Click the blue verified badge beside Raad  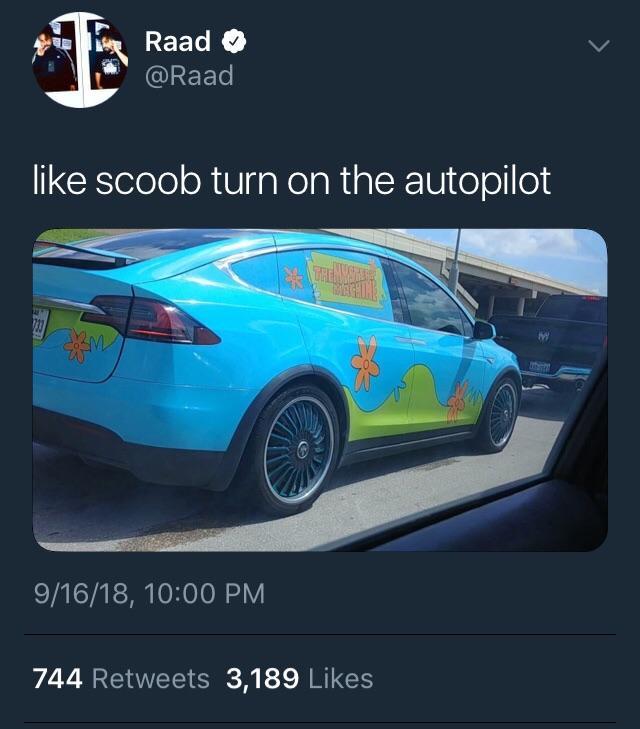click(x=234, y=42)
